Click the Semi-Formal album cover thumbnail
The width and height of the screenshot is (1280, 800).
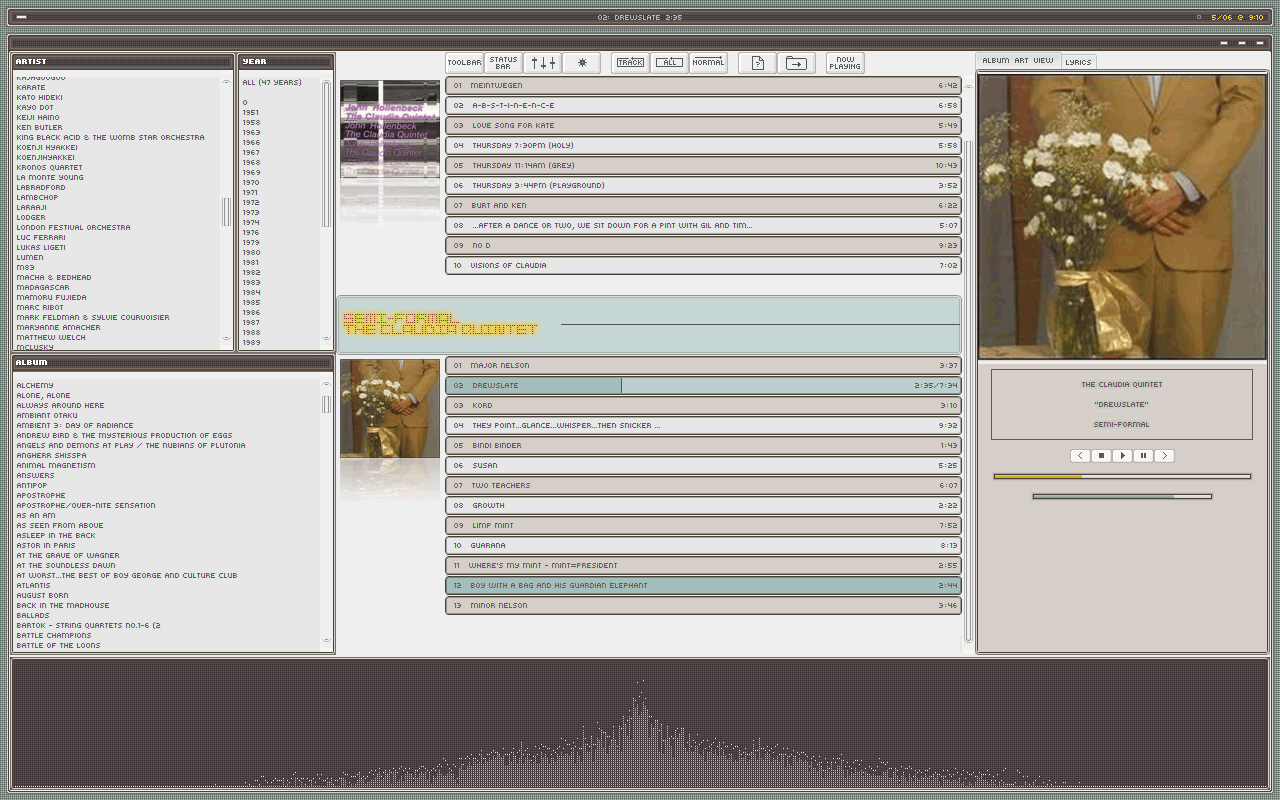point(390,408)
